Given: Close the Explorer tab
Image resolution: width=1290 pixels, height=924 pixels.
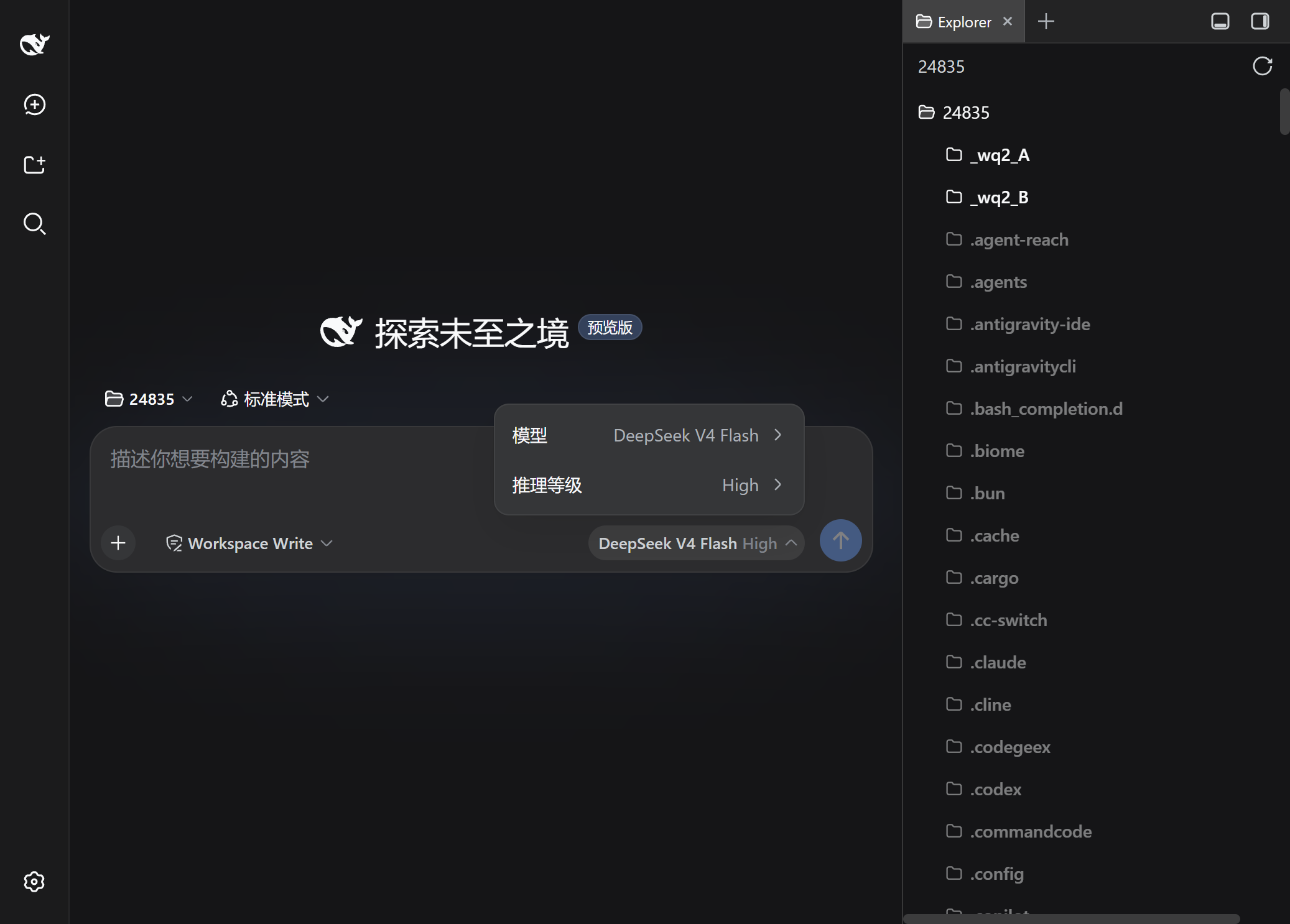Looking at the screenshot, I should (x=1008, y=21).
